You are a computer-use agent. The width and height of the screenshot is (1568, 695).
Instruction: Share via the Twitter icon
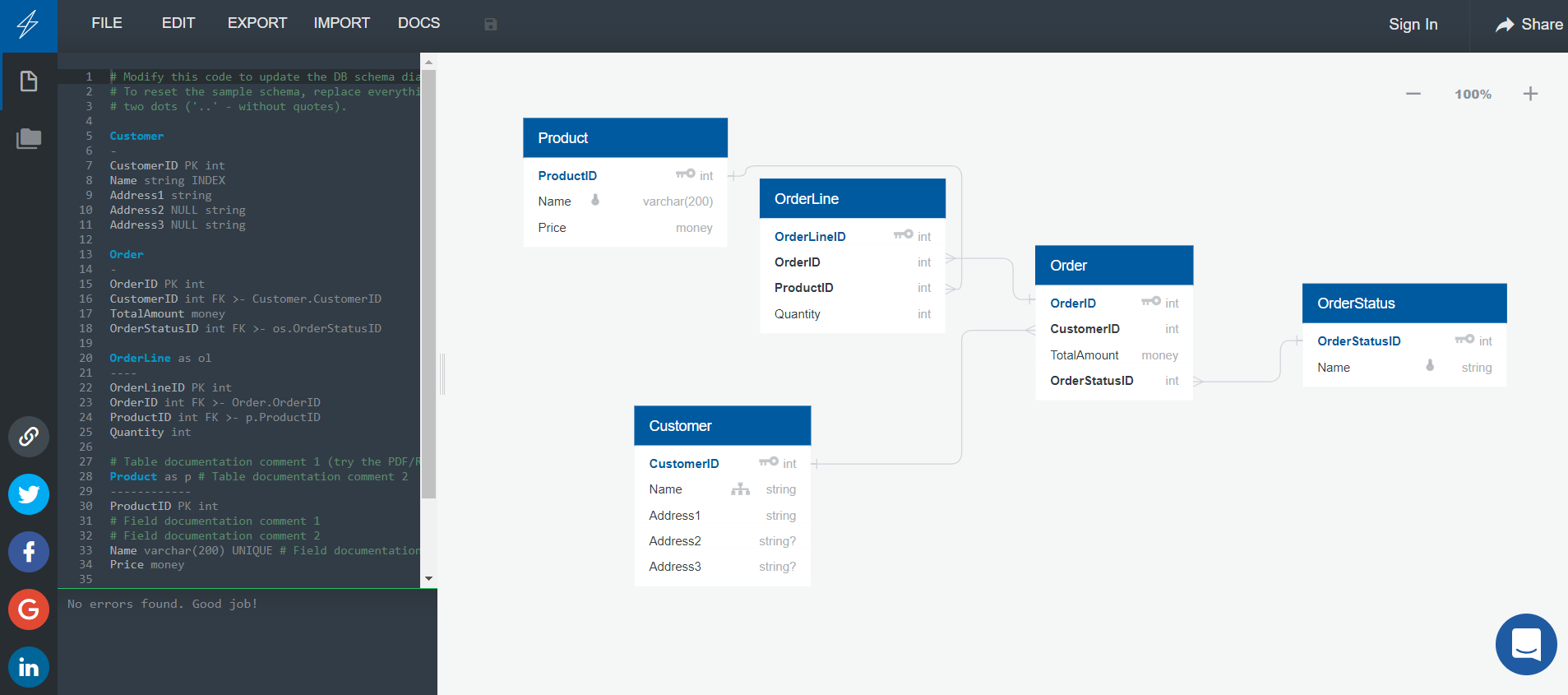click(x=29, y=494)
